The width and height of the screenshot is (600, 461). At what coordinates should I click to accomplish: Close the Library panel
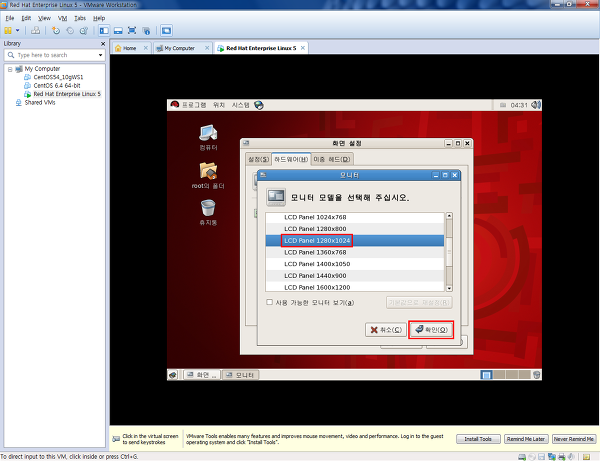(103, 44)
